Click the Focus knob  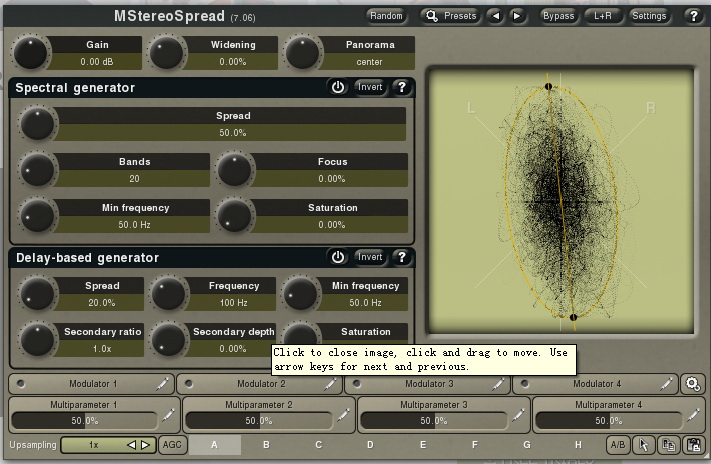pos(235,170)
